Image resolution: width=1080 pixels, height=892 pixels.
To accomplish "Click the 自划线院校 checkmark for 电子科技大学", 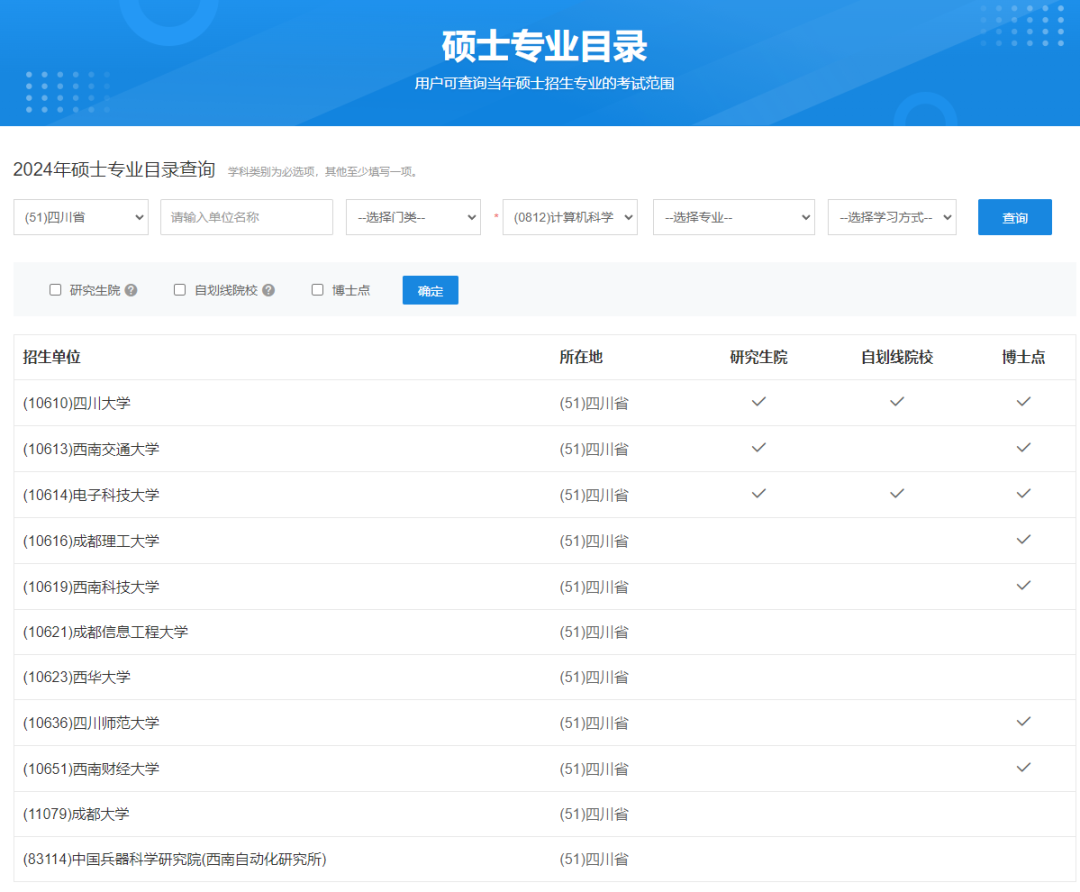I will coord(897,494).
